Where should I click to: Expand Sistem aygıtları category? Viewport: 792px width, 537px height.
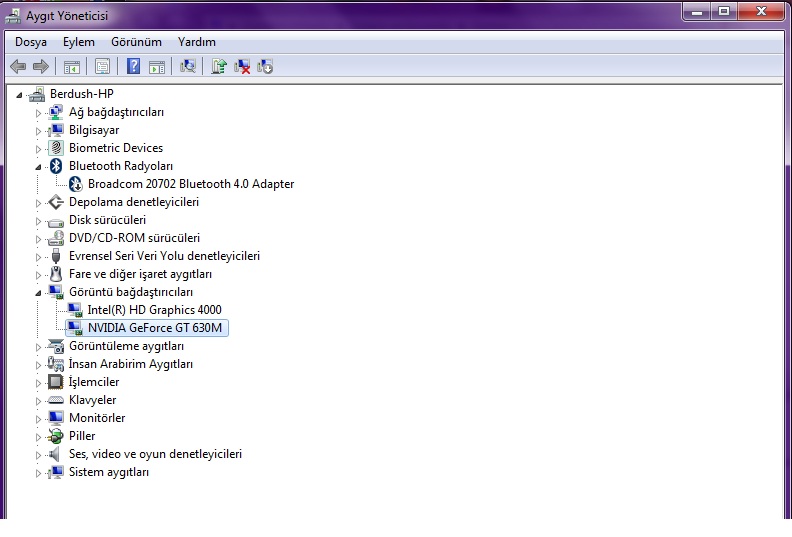click(x=38, y=473)
